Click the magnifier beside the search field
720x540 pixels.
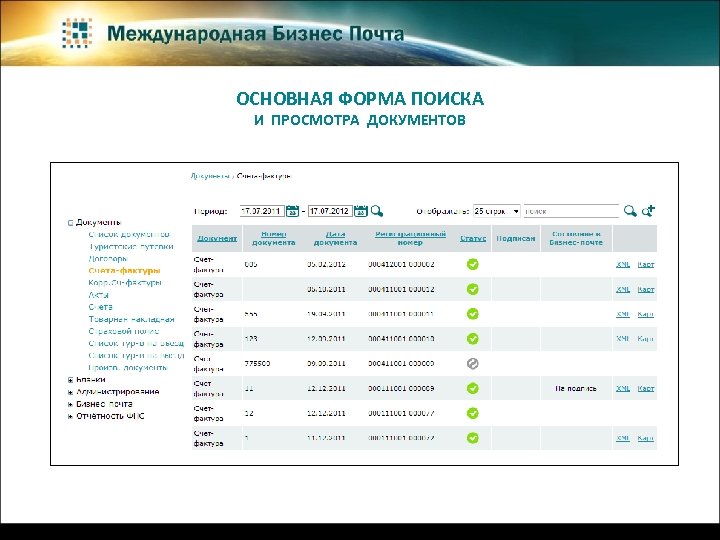pyautogui.click(x=630, y=211)
